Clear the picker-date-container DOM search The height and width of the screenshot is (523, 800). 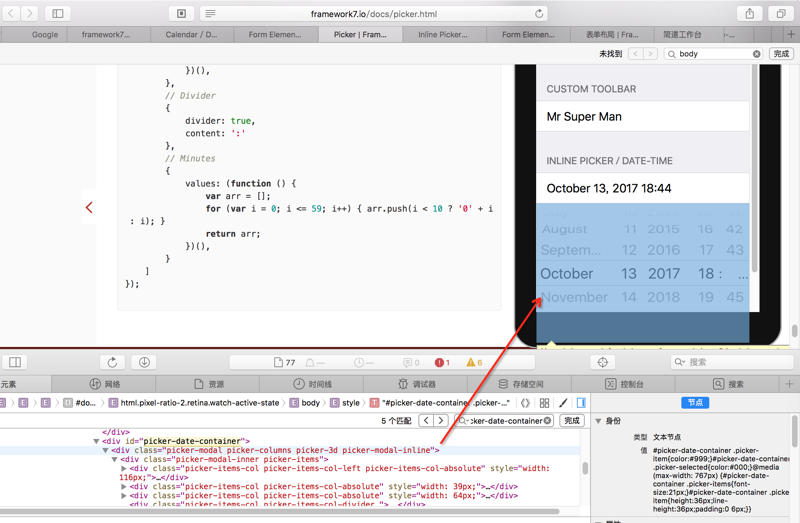tap(547, 420)
